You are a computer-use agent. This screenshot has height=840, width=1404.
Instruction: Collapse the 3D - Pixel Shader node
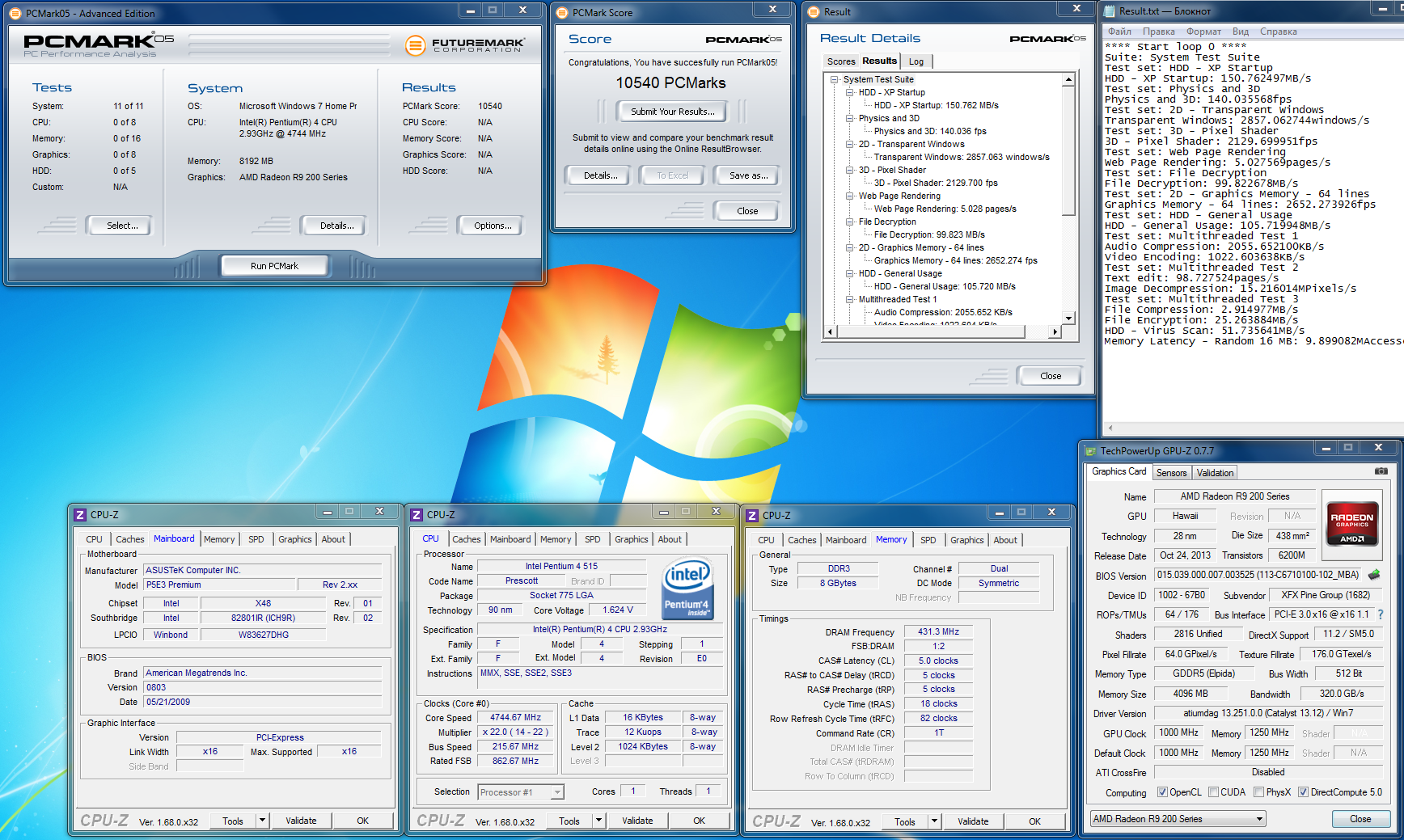pyautogui.click(x=850, y=170)
